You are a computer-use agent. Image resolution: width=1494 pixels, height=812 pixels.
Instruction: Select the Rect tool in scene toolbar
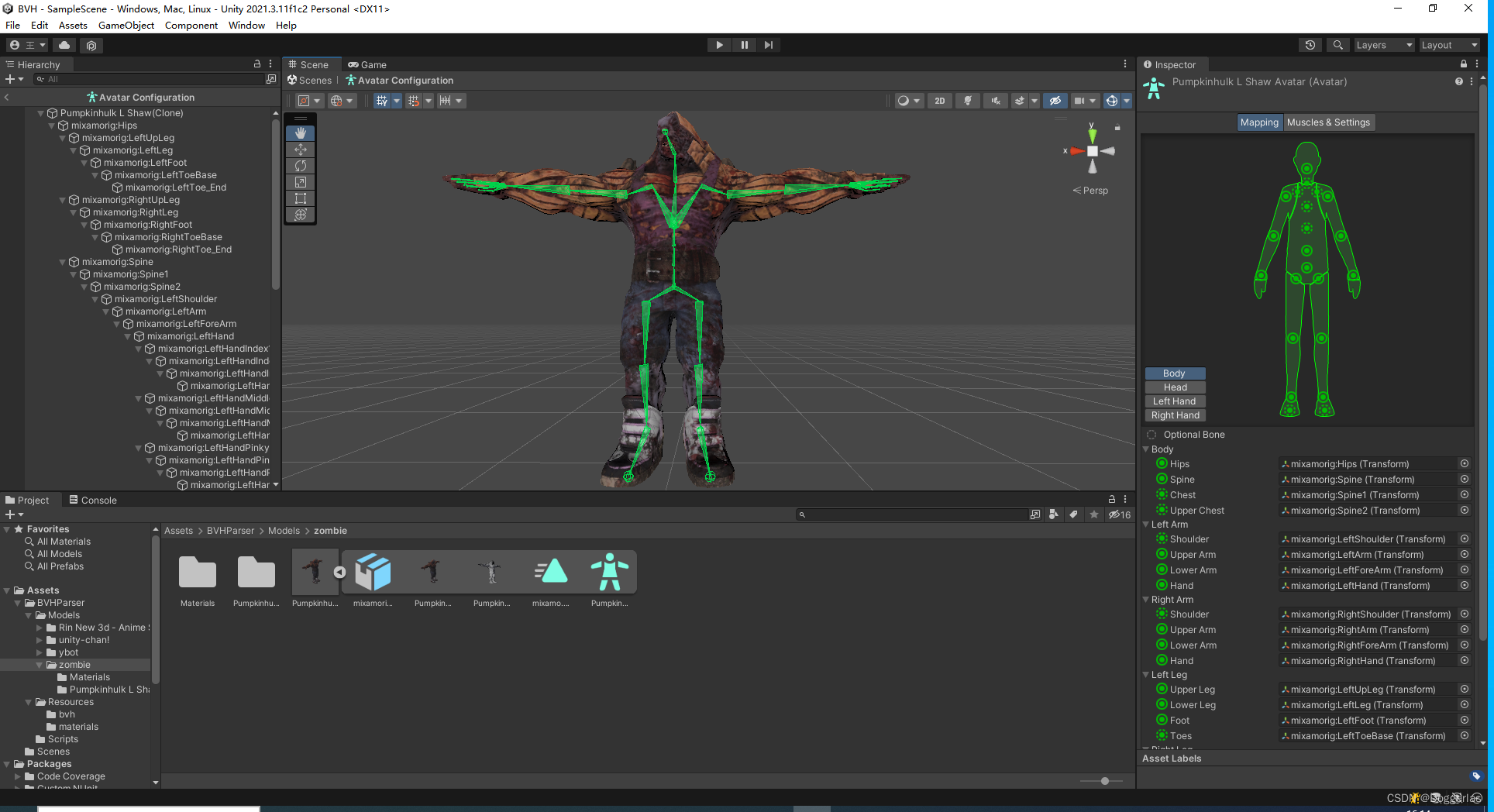click(x=301, y=198)
